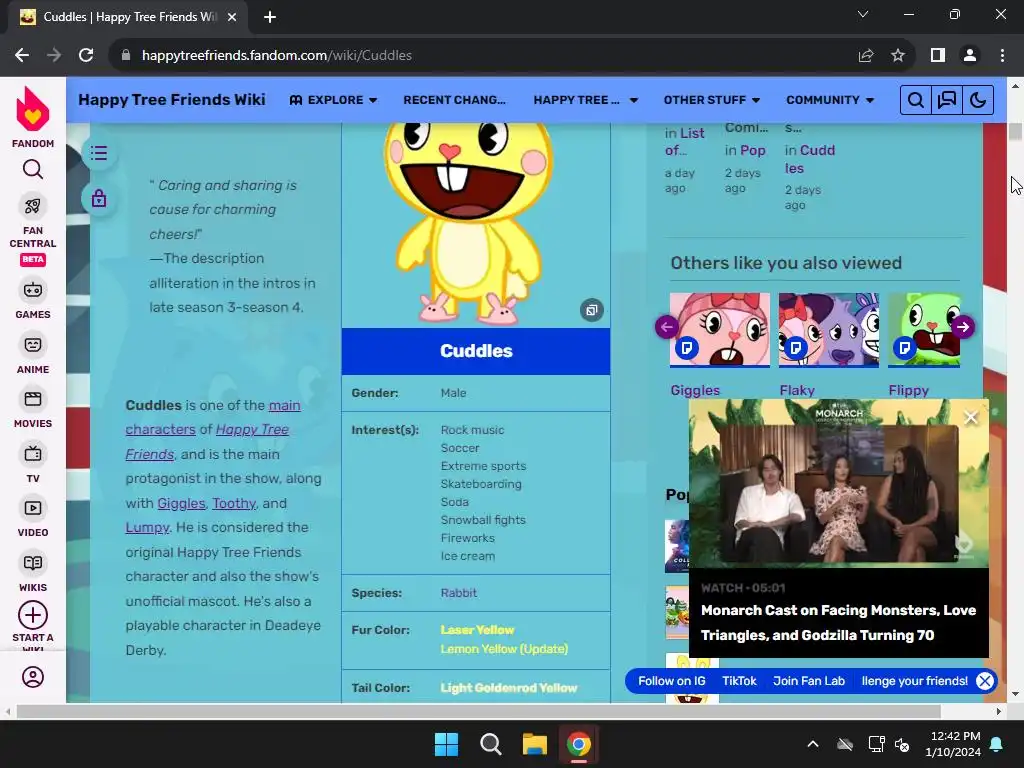Close the Monarch video popup
Viewport: 1024px width, 768px height.
tap(970, 417)
